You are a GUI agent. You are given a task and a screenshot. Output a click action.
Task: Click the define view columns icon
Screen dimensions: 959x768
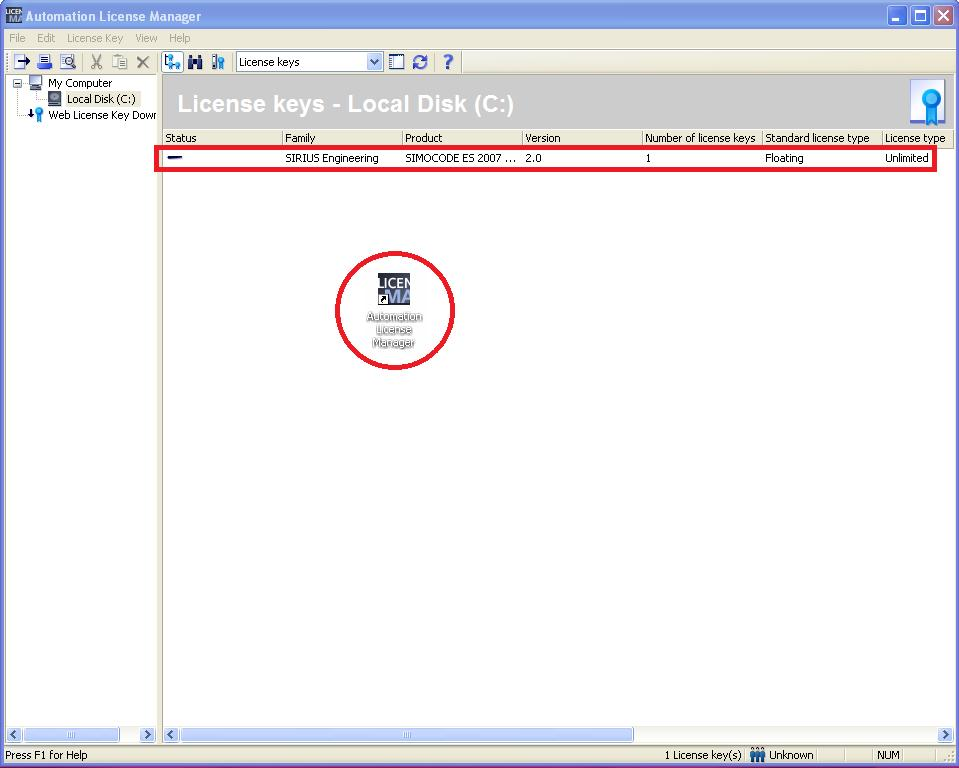pyautogui.click(x=397, y=62)
